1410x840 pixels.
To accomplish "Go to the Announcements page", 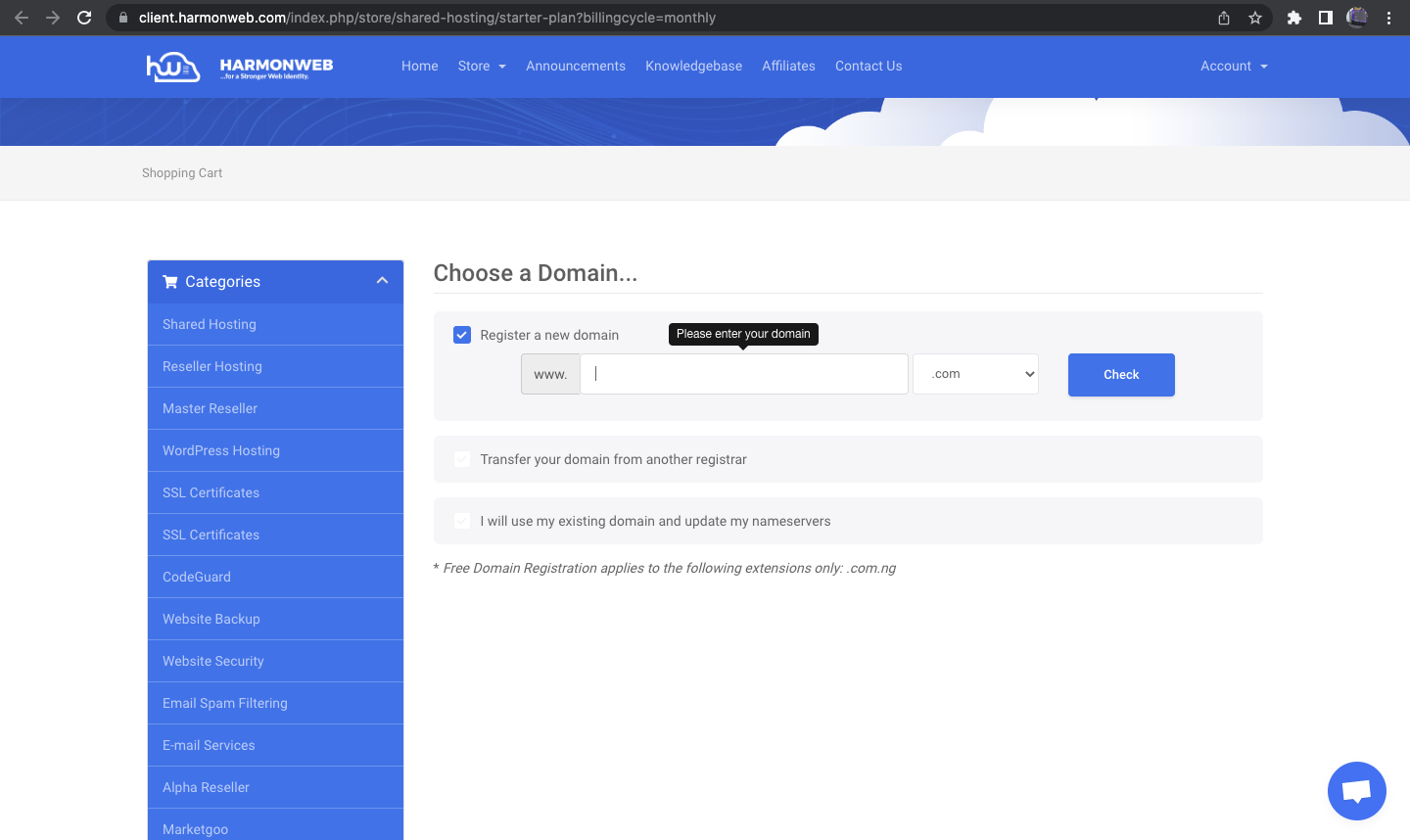I will 576,66.
